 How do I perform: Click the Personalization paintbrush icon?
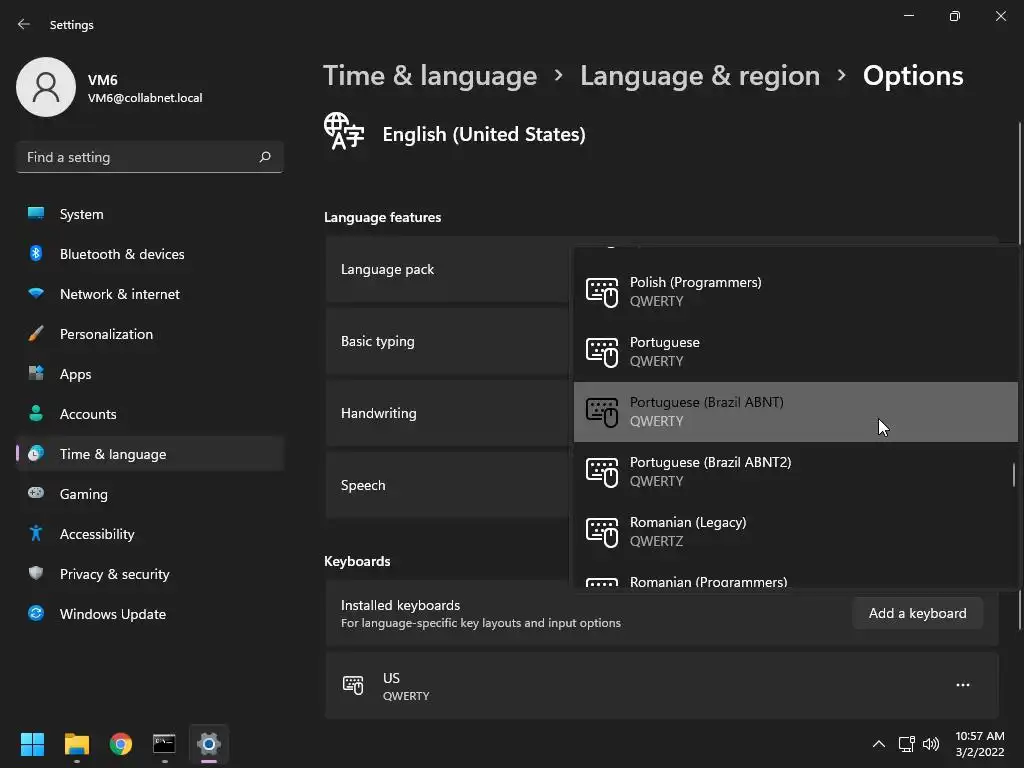tap(36, 334)
